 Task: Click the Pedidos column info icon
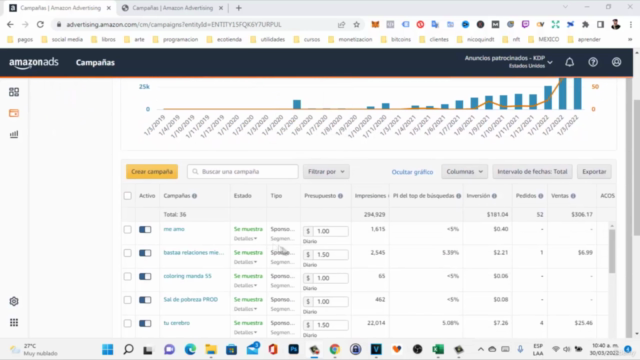click(x=540, y=196)
